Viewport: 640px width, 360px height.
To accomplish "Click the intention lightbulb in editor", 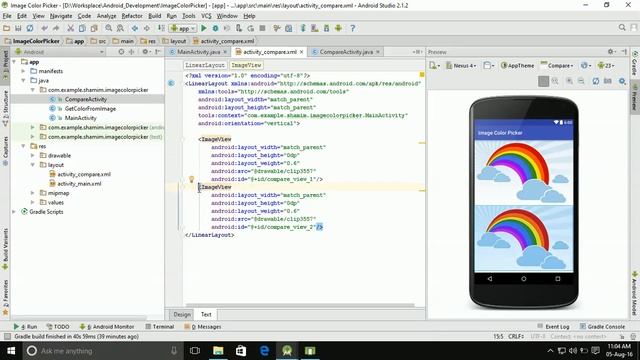I will click(191, 179).
